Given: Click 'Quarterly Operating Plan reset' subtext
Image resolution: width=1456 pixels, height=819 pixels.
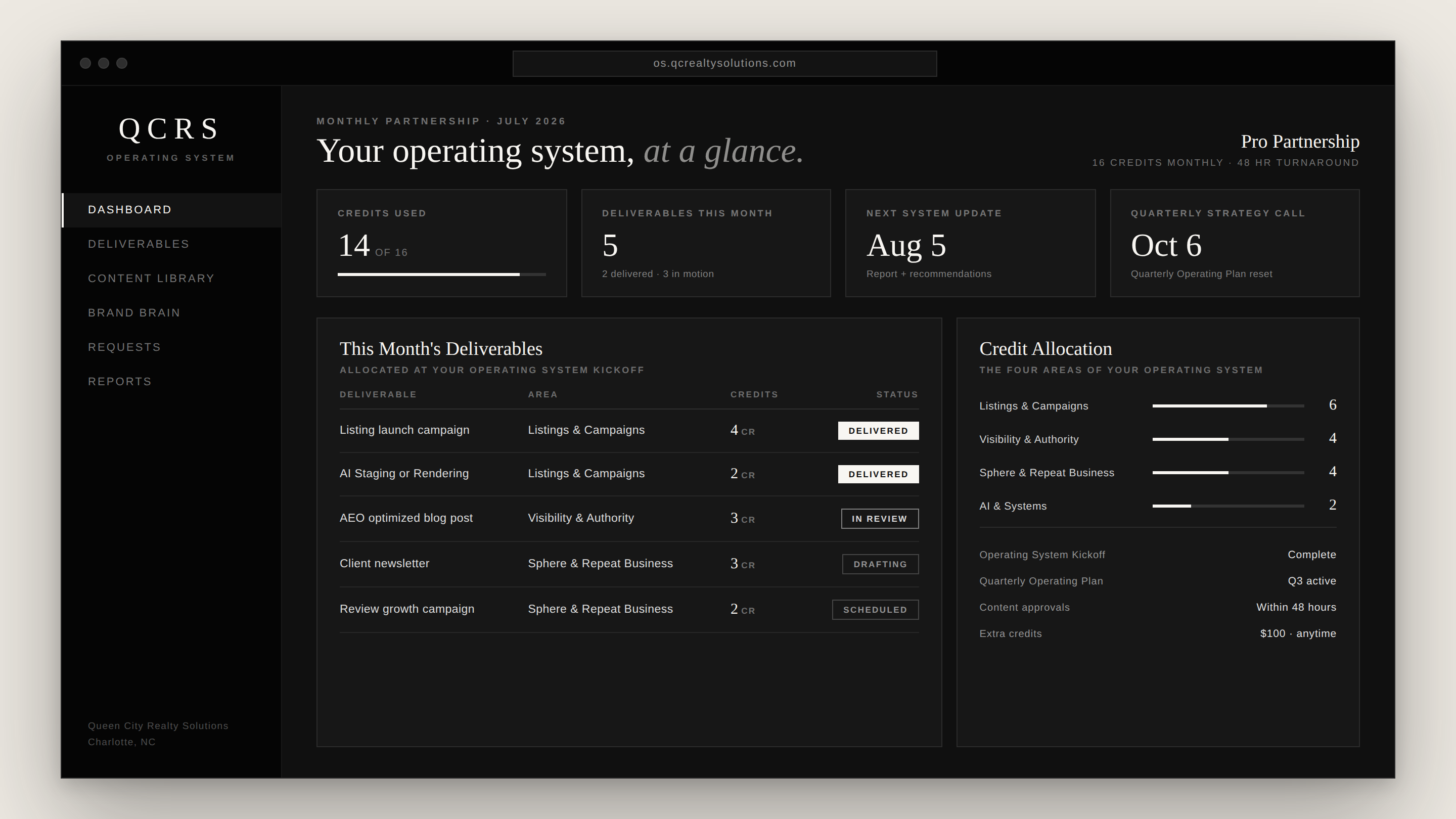Looking at the screenshot, I should (x=1201, y=274).
